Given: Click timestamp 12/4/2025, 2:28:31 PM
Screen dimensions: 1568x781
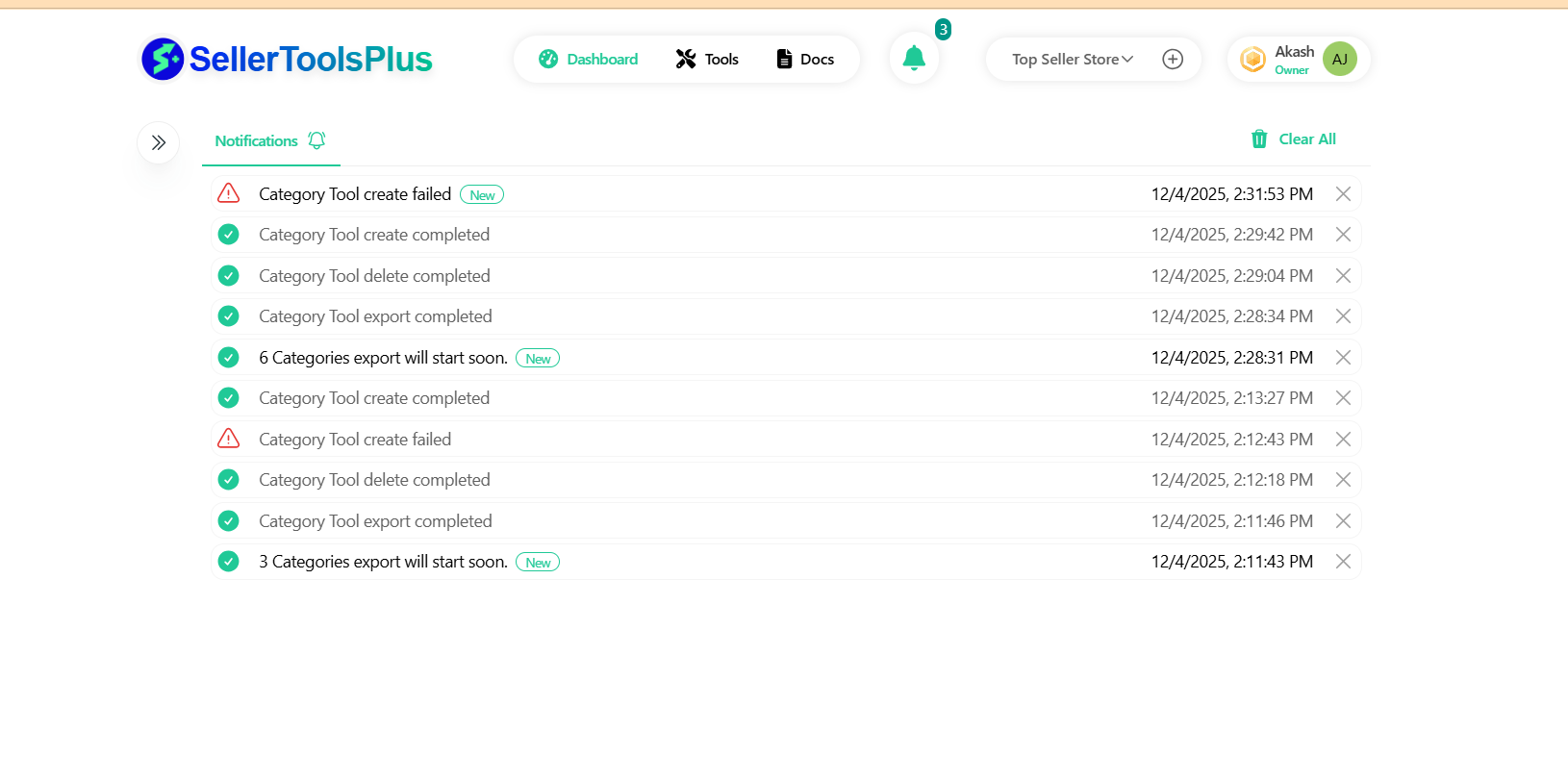Looking at the screenshot, I should [1232, 358].
